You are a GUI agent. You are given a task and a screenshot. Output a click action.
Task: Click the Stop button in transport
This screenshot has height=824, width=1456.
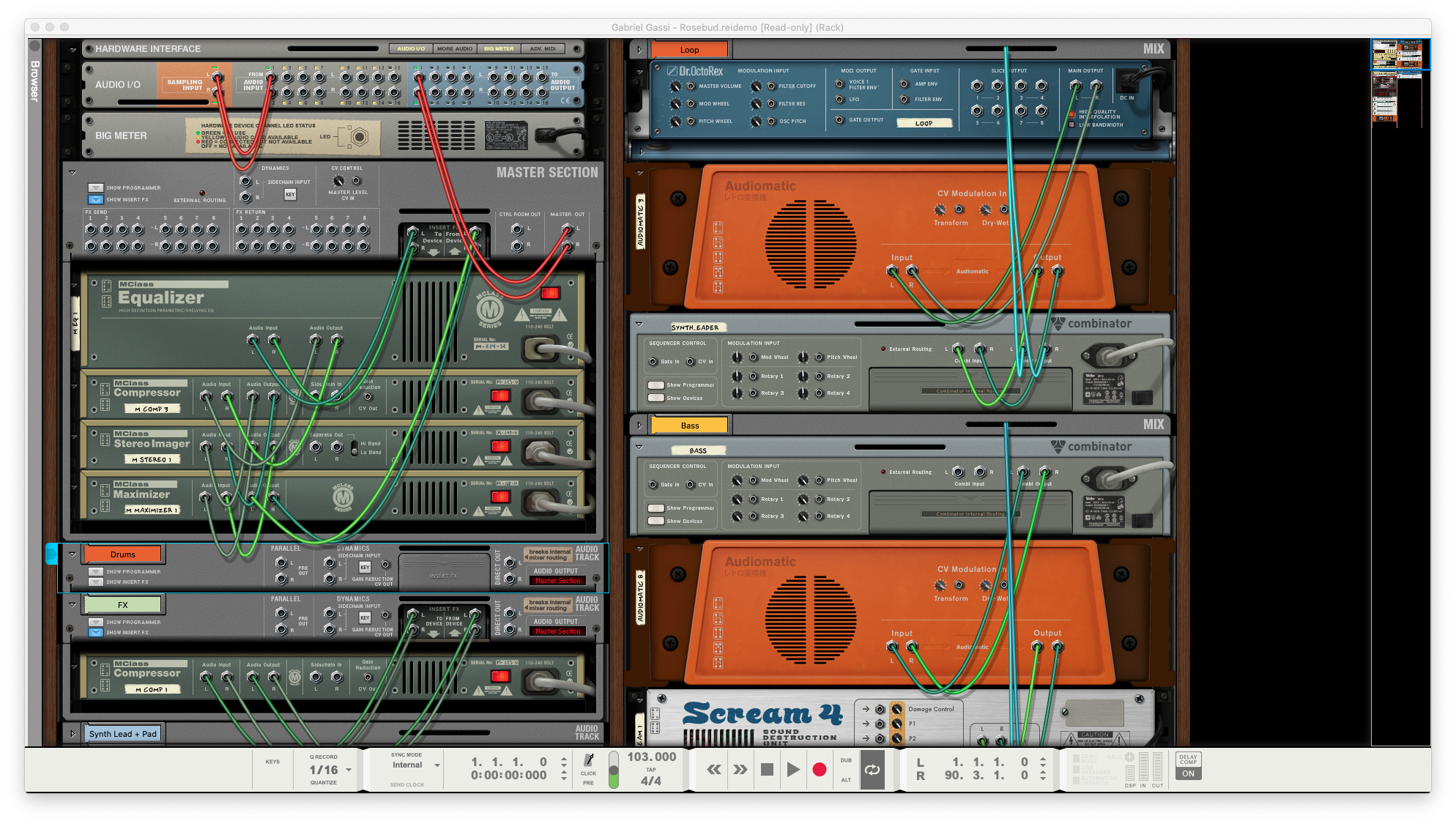point(767,769)
